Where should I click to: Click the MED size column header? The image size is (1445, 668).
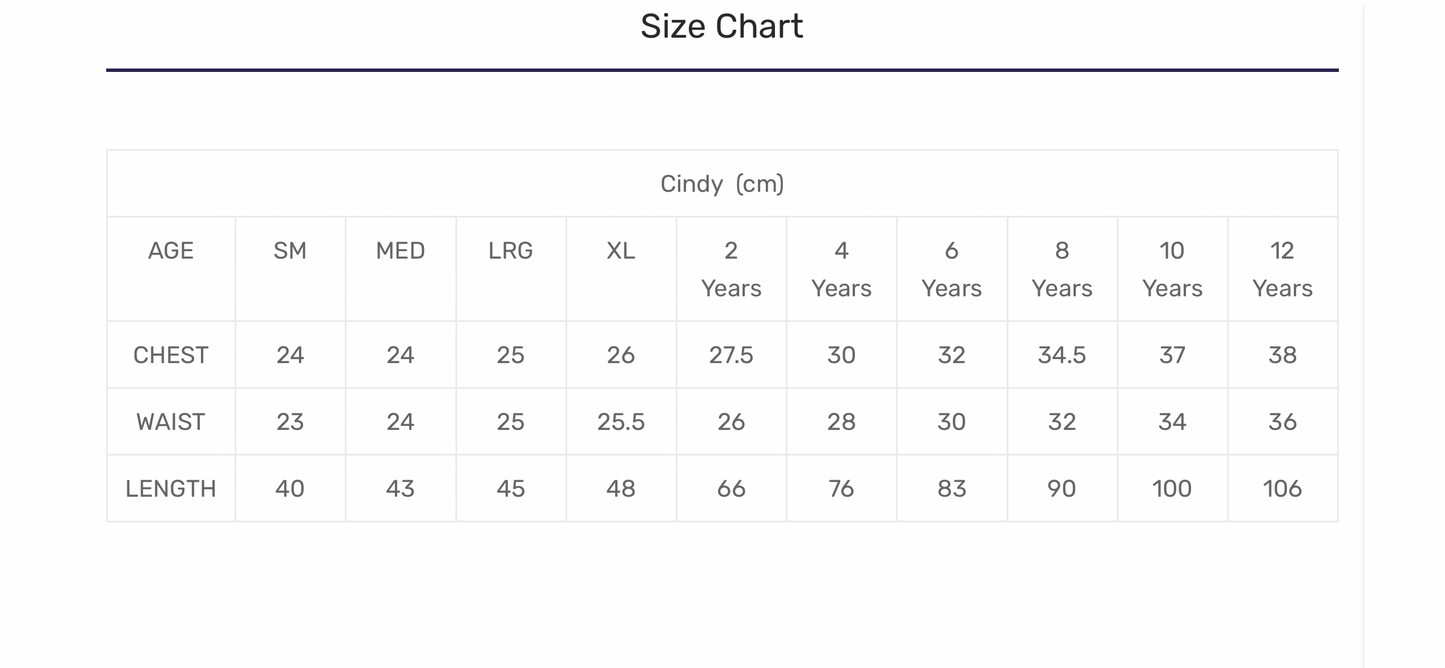[400, 251]
